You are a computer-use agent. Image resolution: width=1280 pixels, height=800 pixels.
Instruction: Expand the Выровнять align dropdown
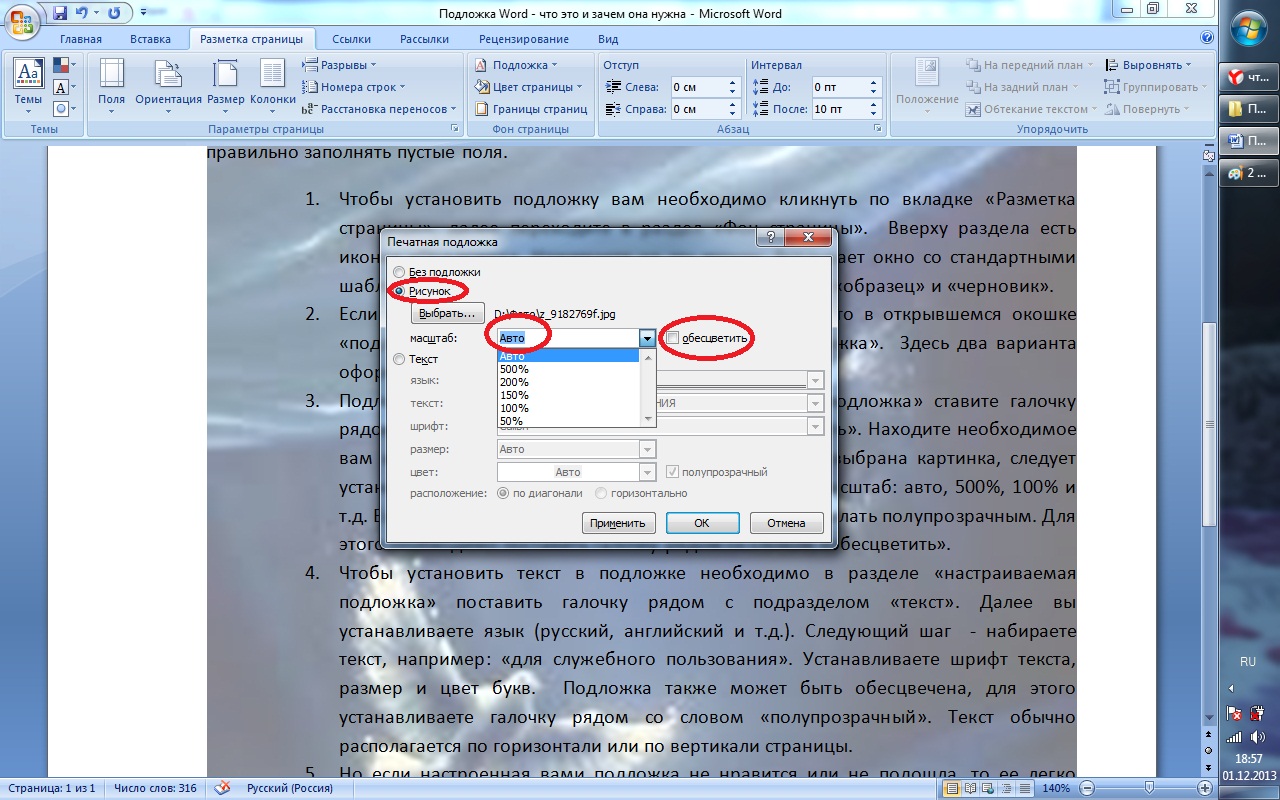[x=1148, y=65]
